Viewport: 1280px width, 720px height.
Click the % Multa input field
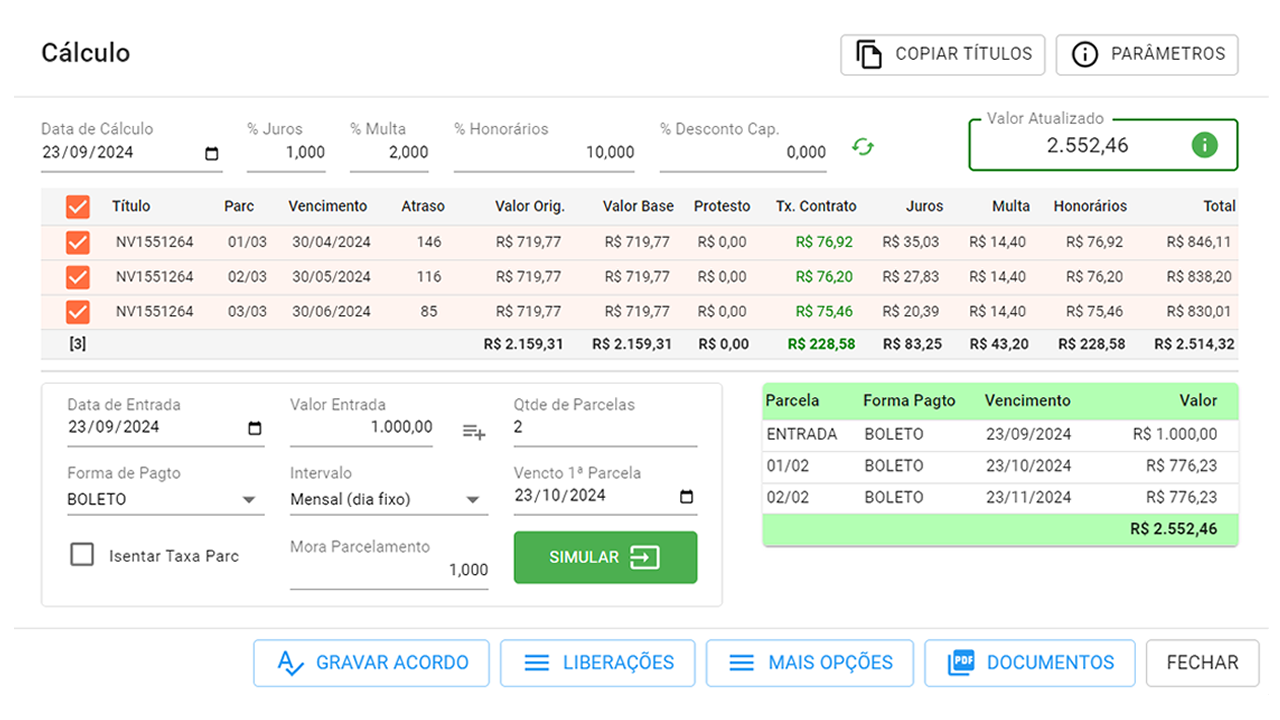tap(389, 153)
